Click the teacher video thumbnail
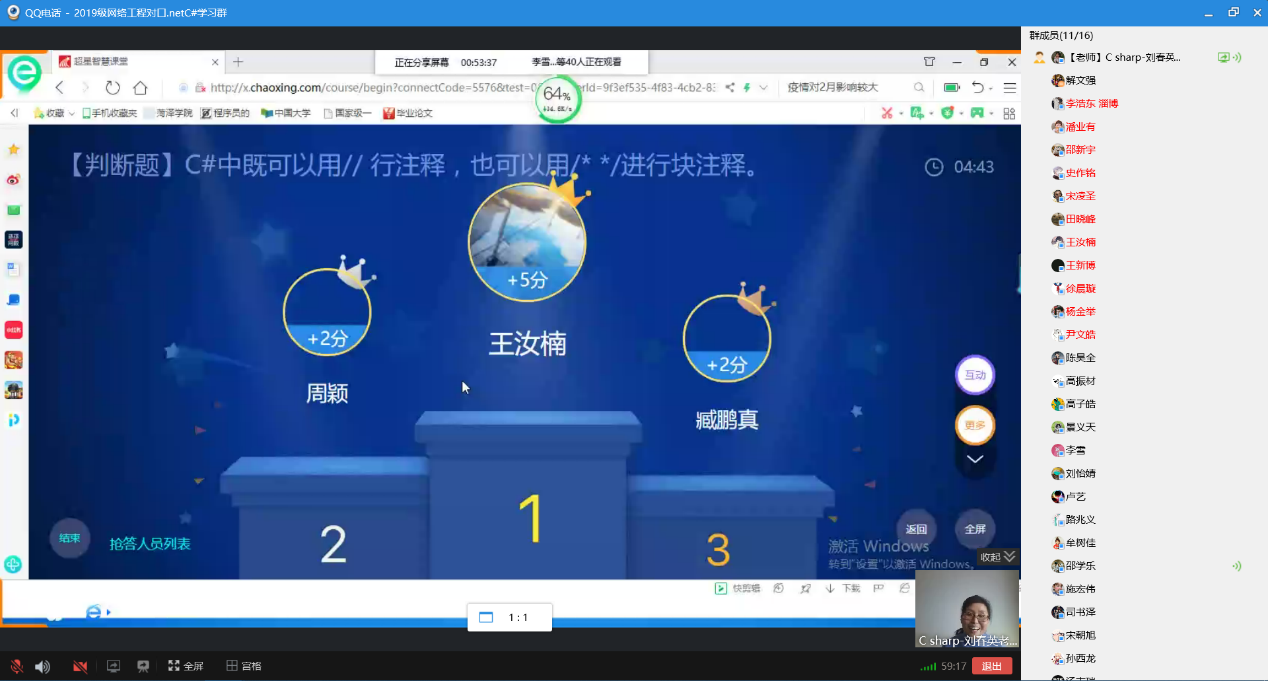This screenshot has width=1268, height=681. pos(967,609)
